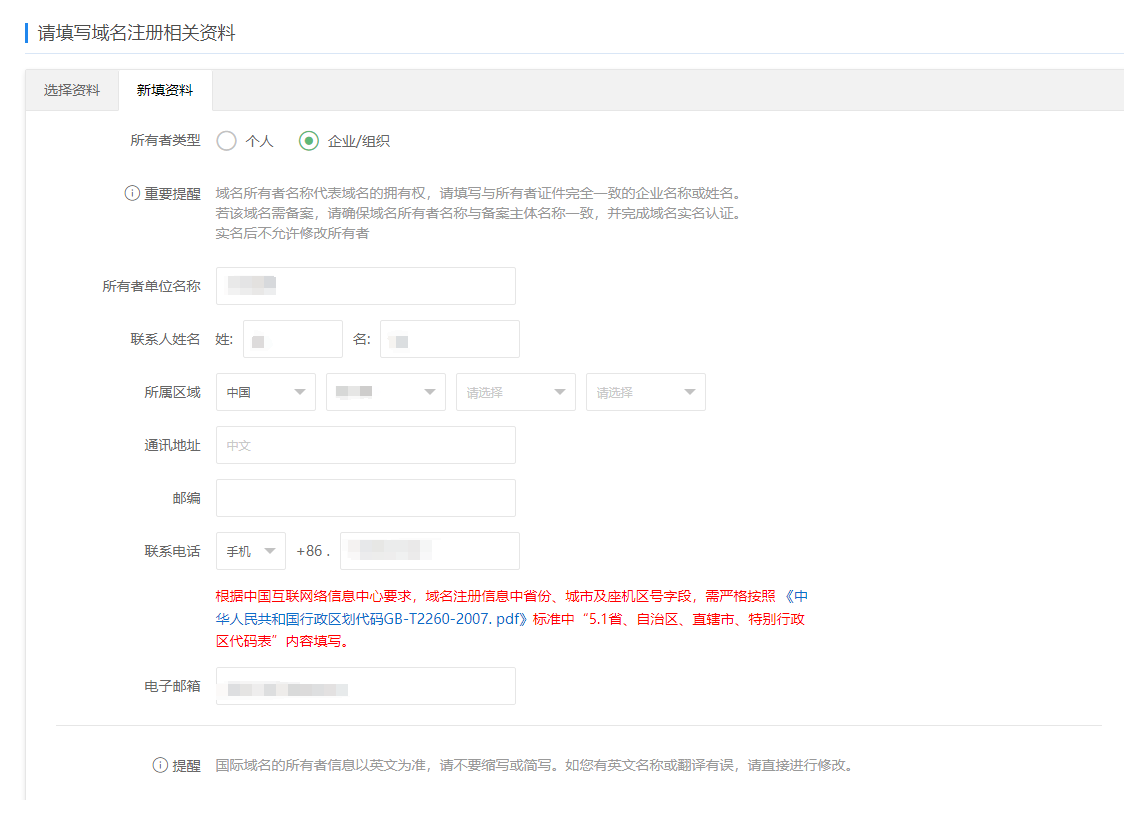The width and height of the screenshot is (1144, 818).
Task: Expand the province dropdown next to 中国
Action: (385, 392)
